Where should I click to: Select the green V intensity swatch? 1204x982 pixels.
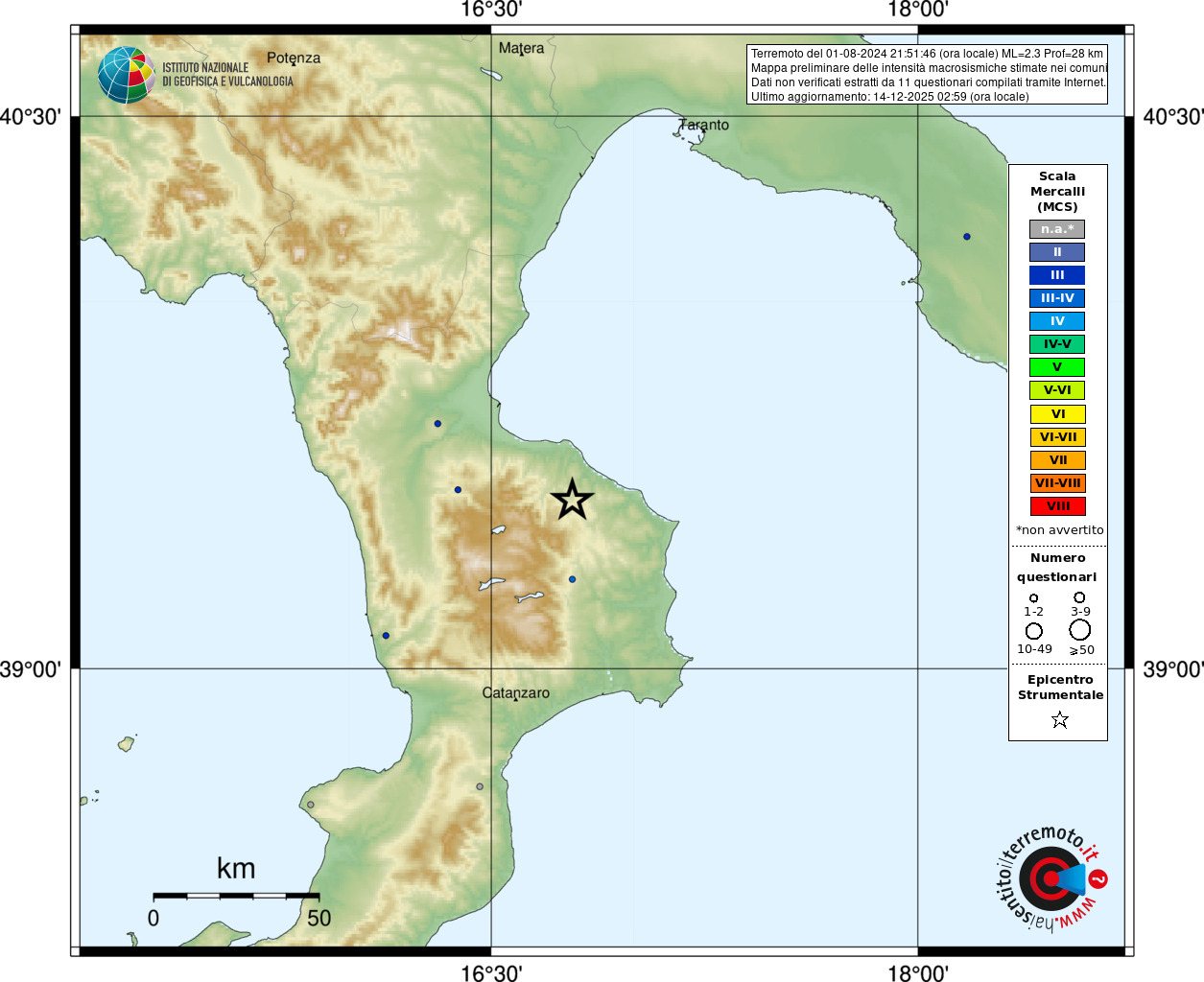point(1057,367)
